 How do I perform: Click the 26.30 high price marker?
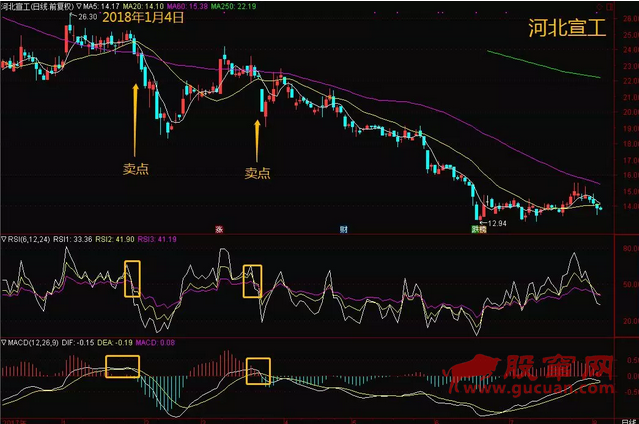(86, 17)
